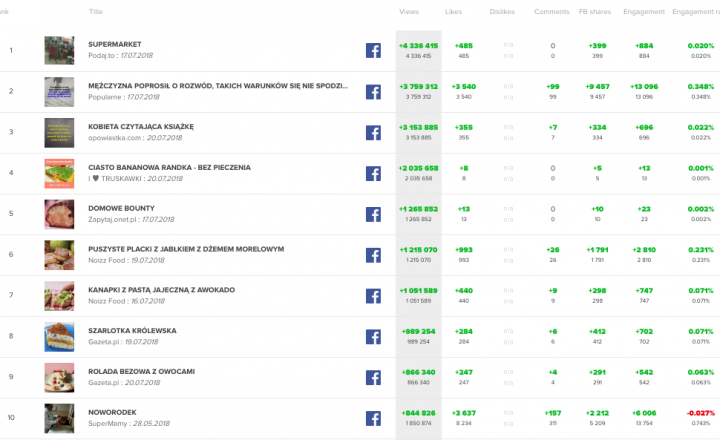Viewport: 720px width, 440px height.
Task: Sort table by Views column header
Action: (x=409, y=12)
